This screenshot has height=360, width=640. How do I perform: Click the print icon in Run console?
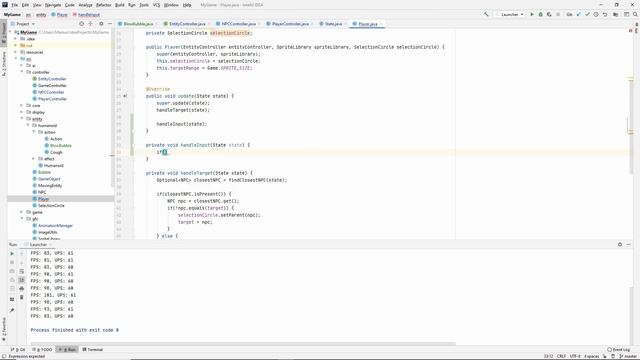pos(22,289)
